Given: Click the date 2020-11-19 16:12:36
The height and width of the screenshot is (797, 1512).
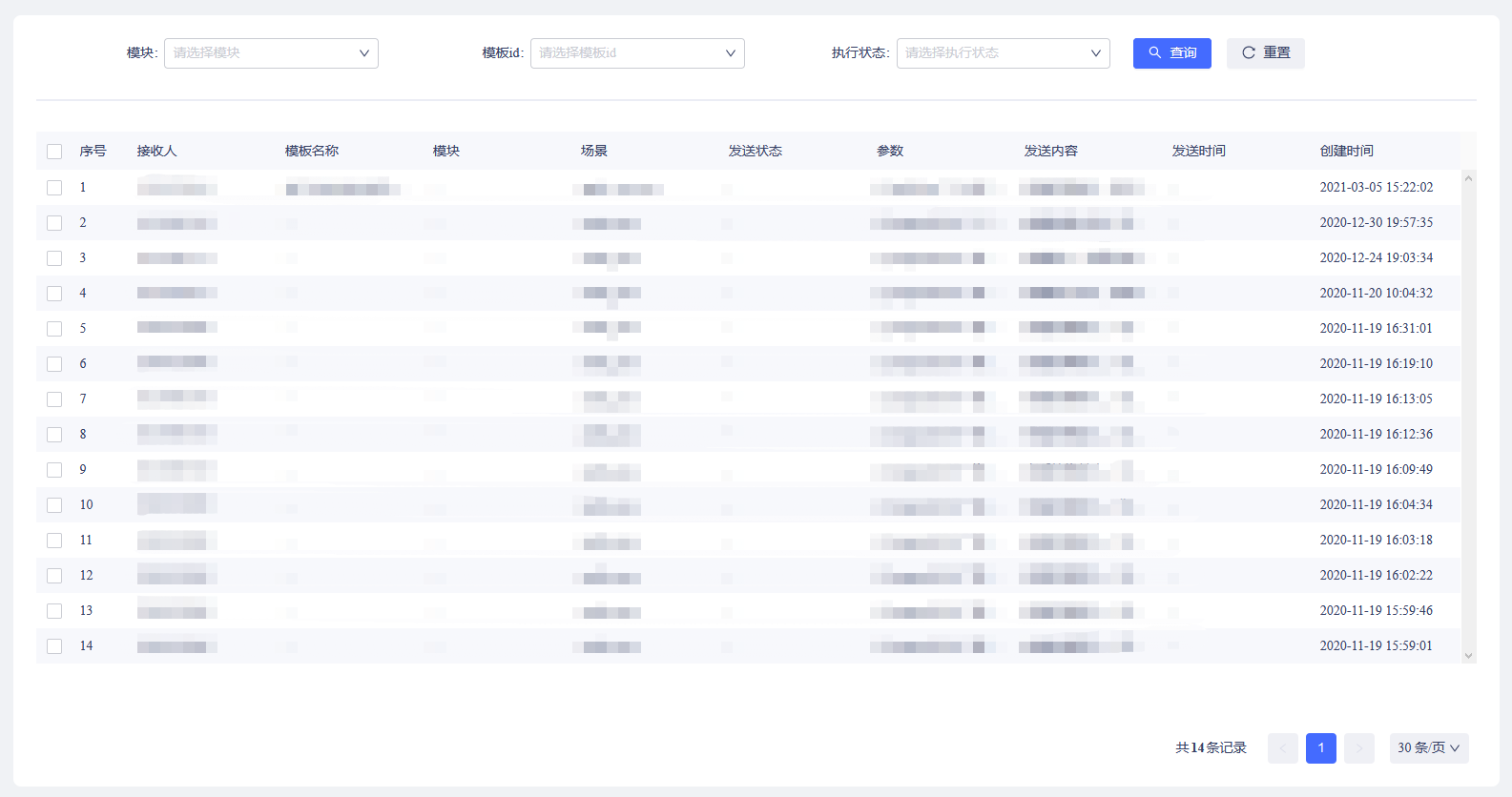Looking at the screenshot, I should pos(1377,435).
